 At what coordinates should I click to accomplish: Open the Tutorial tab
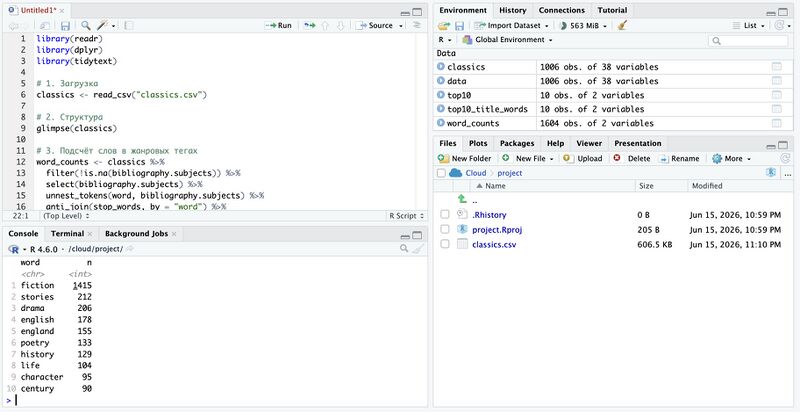[x=612, y=10]
